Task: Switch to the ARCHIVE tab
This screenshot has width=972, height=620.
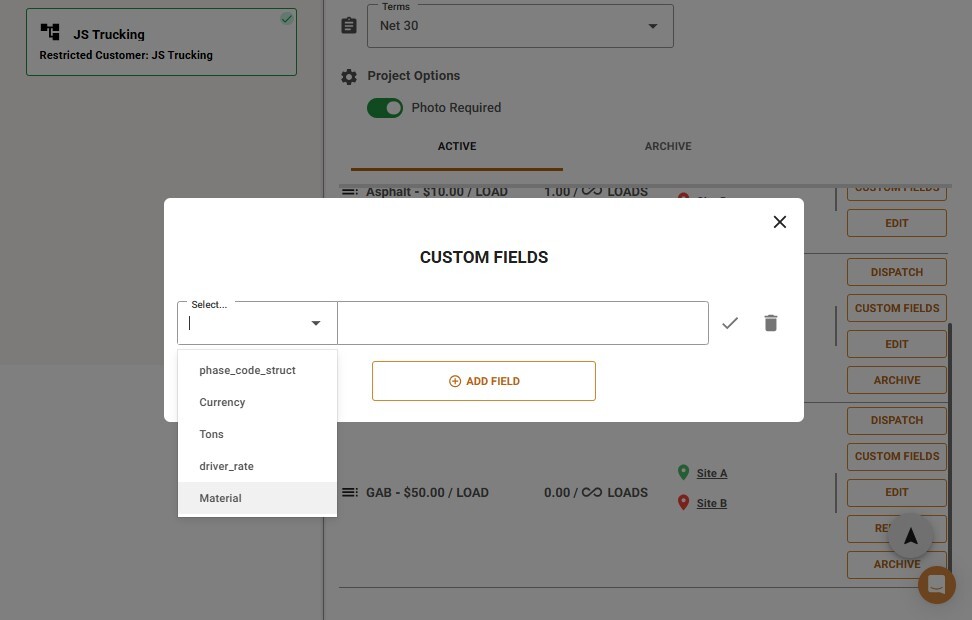Action: point(668,146)
